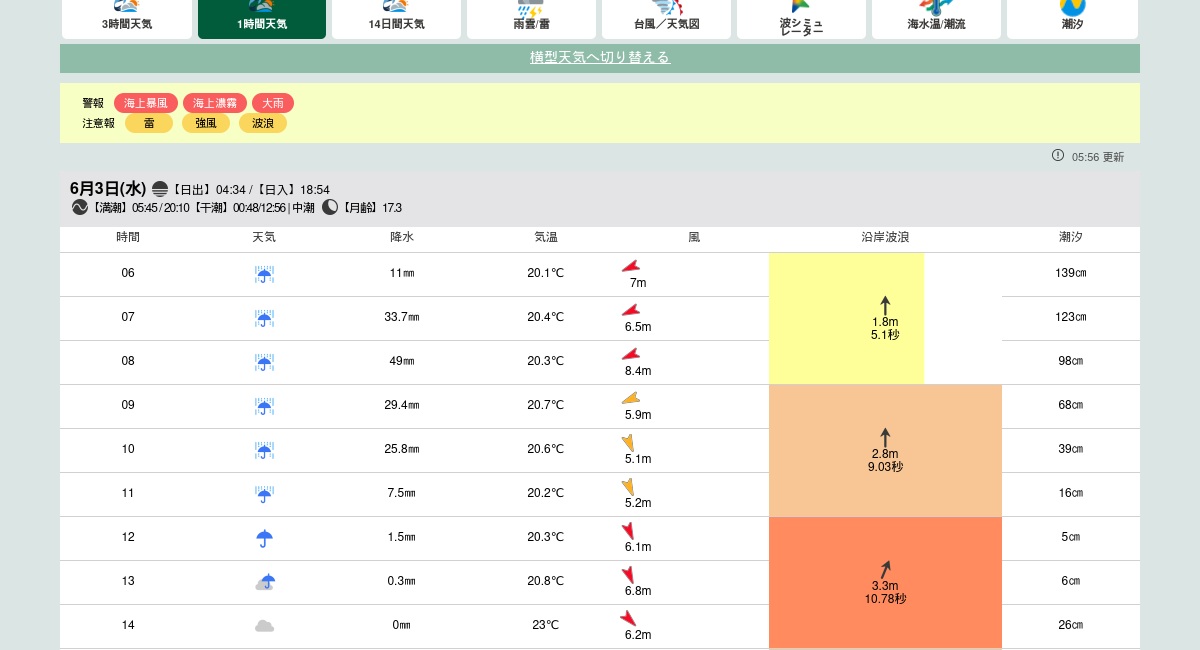Click the 潮汐 column header
The height and width of the screenshot is (650, 1200).
tap(1071, 238)
